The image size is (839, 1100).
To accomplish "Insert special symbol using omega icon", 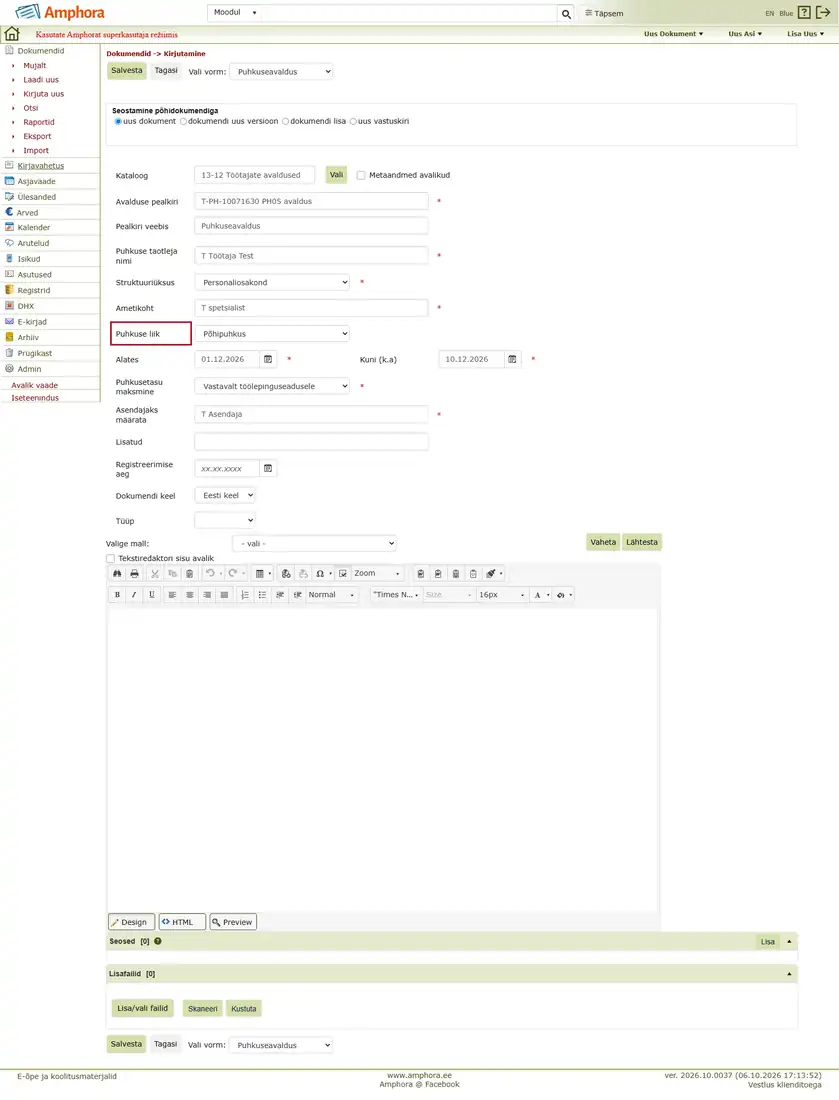I will tap(320, 574).
